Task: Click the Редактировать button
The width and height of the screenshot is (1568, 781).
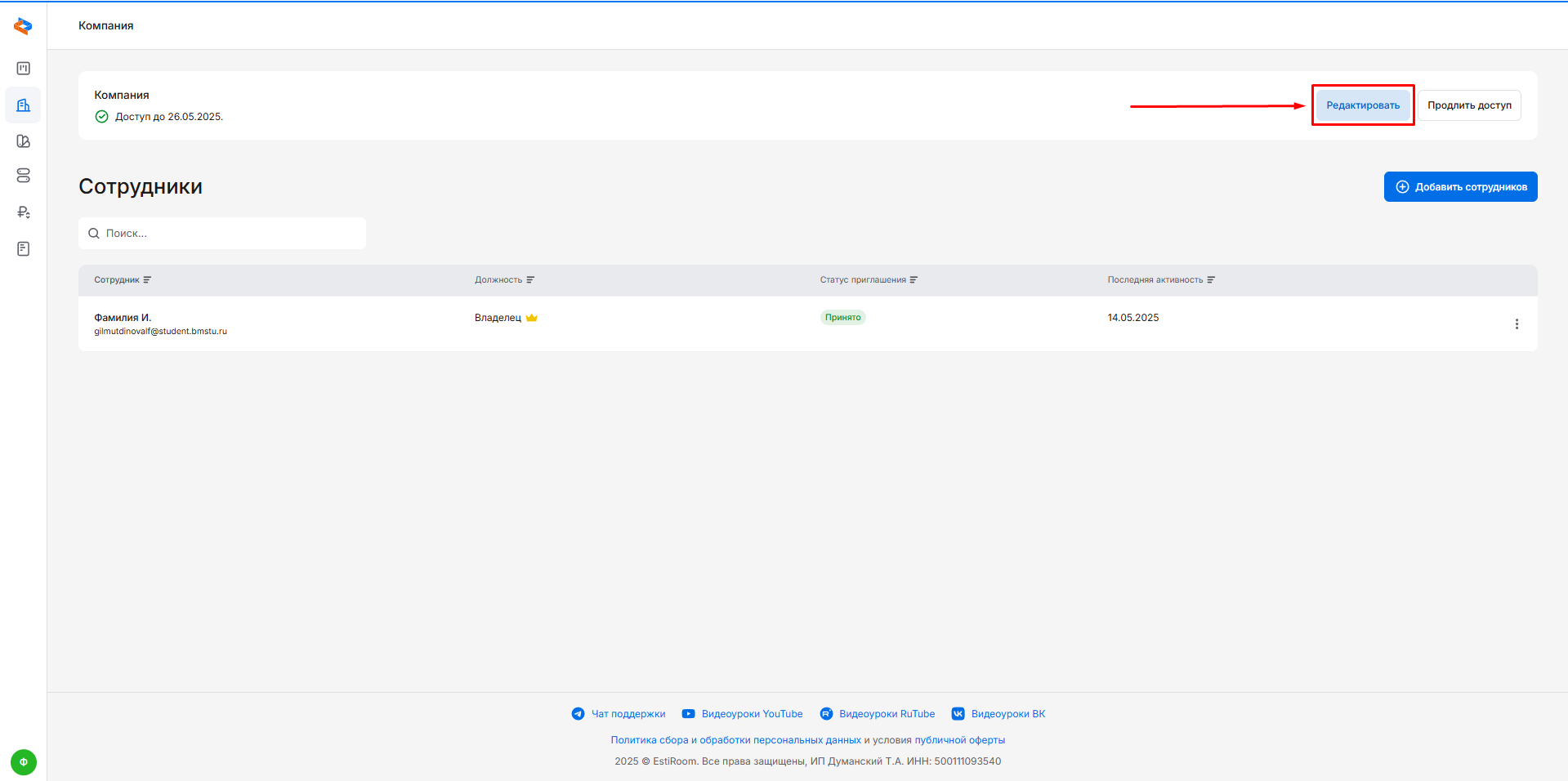Action: (x=1362, y=105)
